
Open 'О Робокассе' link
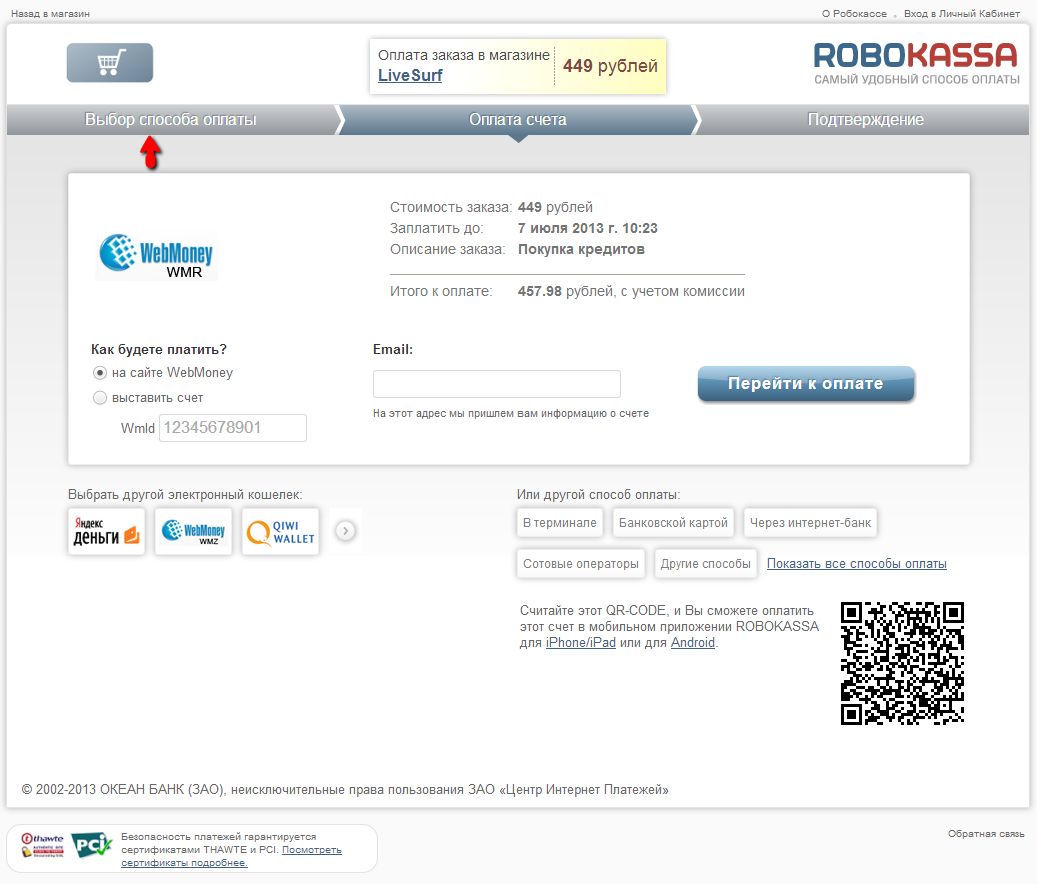click(x=854, y=14)
